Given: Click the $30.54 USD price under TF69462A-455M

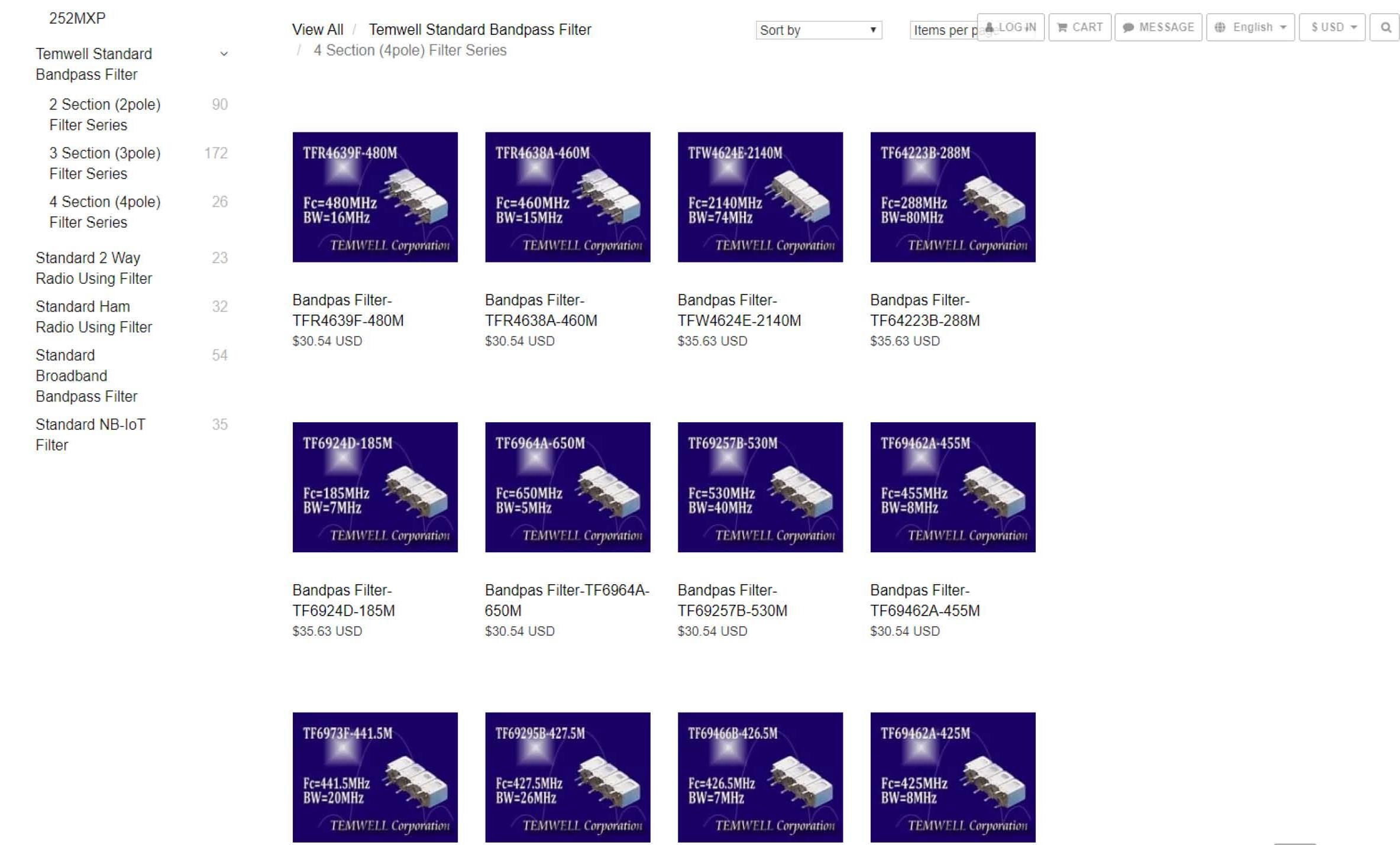Looking at the screenshot, I should 905,632.
